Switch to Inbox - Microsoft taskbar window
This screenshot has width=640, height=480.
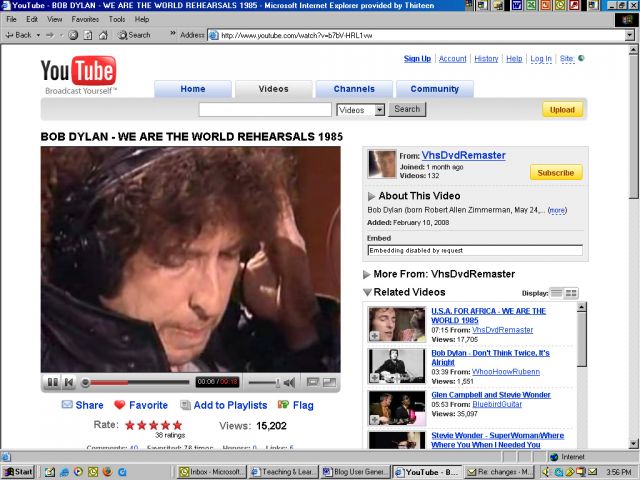[x=212, y=472]
